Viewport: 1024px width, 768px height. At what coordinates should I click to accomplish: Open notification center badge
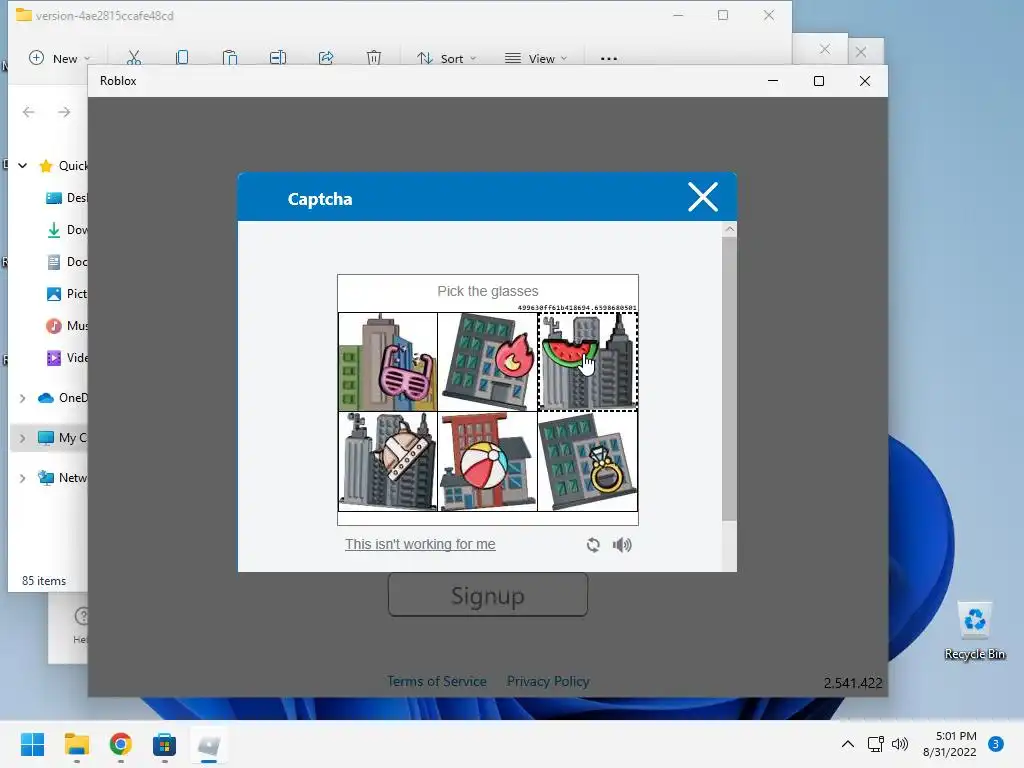[x=995, y=743]
